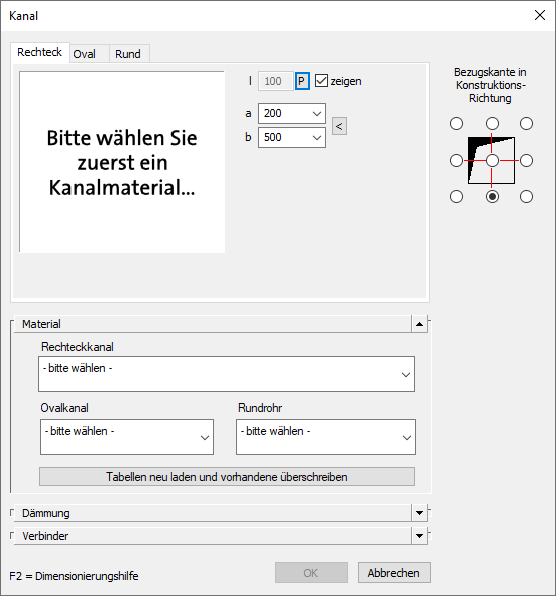556x596 pixels.
Task: Click the P pick-length button
Action: pyautogui.click(x=302, y=81)
